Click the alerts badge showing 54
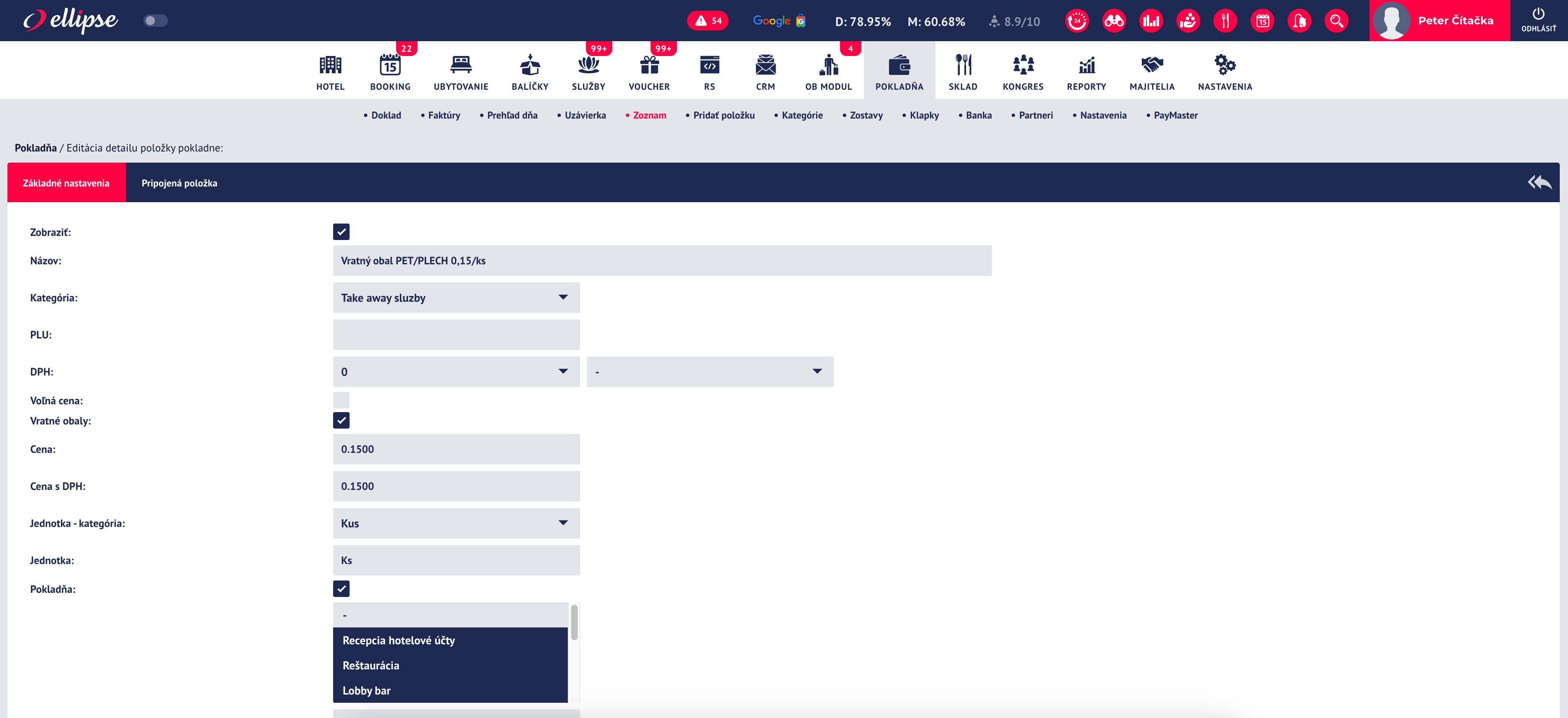The image size is (1568, 718). (707, 21)
